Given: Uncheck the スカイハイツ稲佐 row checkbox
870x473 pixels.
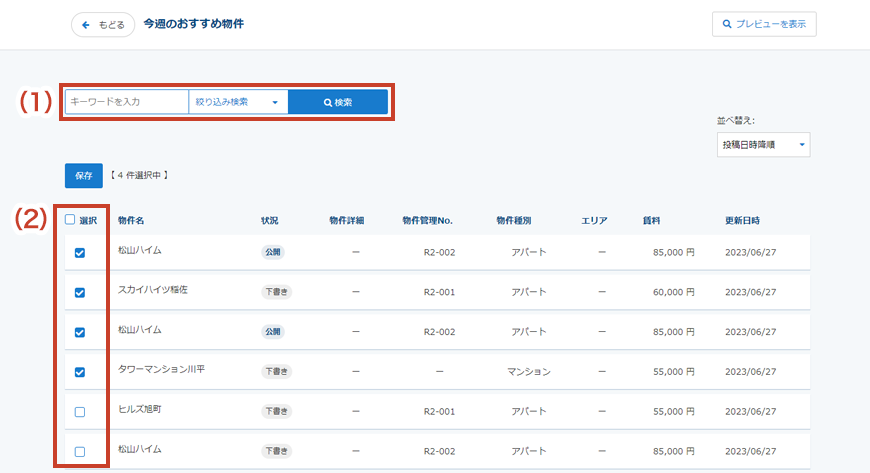Looking at the screenshot, I should (80, 292).
